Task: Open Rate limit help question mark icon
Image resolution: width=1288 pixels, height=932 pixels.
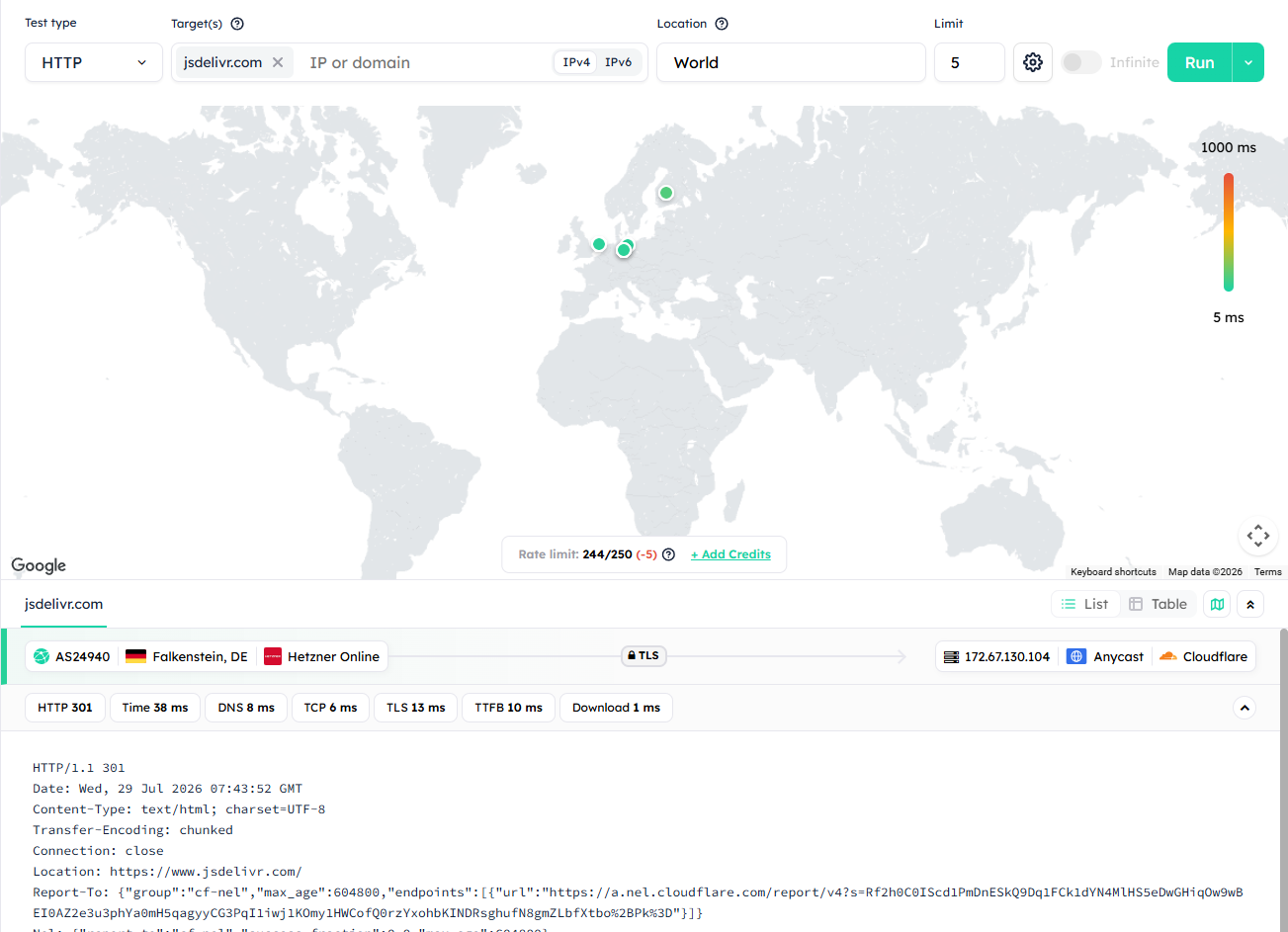Action: click(668, 554)
